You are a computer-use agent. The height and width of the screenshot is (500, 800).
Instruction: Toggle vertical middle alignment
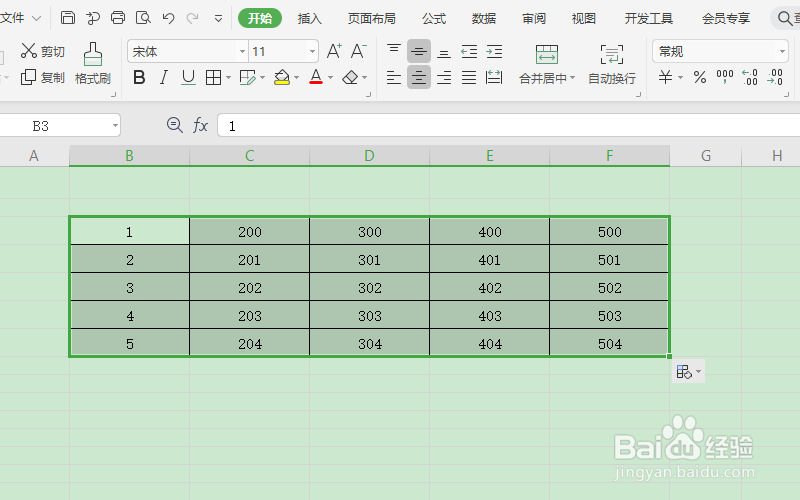point(419,51)
